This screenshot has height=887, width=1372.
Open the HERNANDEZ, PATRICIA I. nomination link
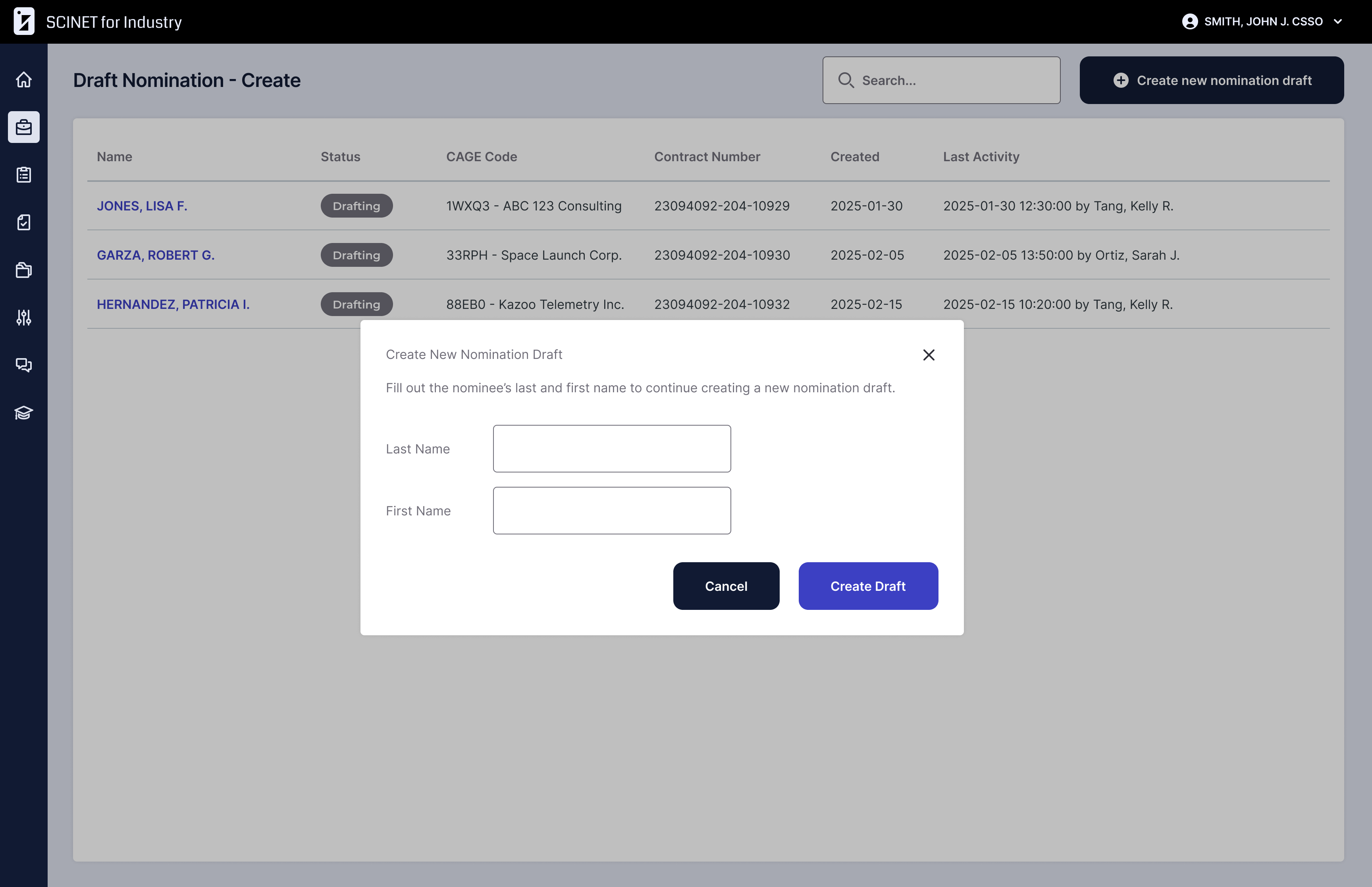pos(173,304)
